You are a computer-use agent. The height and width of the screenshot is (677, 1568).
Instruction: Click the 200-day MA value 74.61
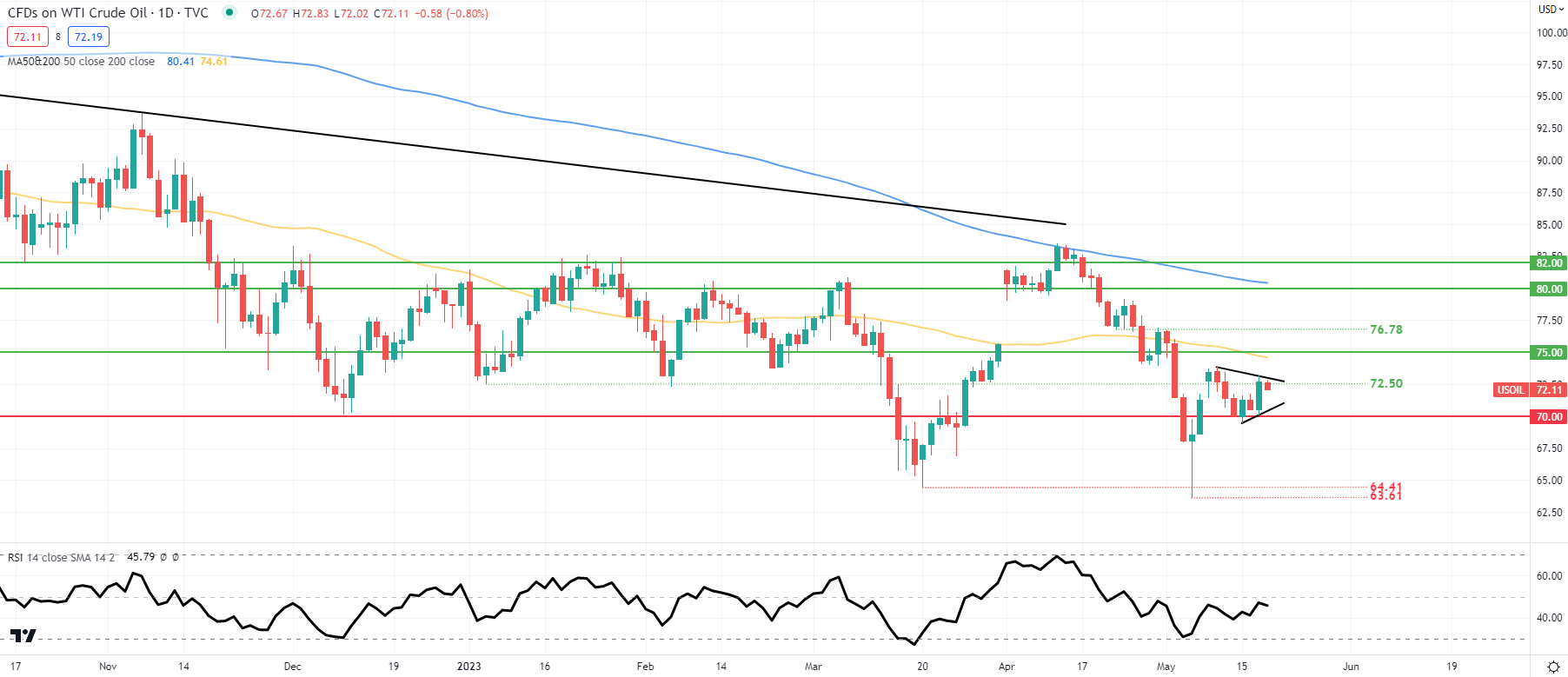[x=214, y=62]
